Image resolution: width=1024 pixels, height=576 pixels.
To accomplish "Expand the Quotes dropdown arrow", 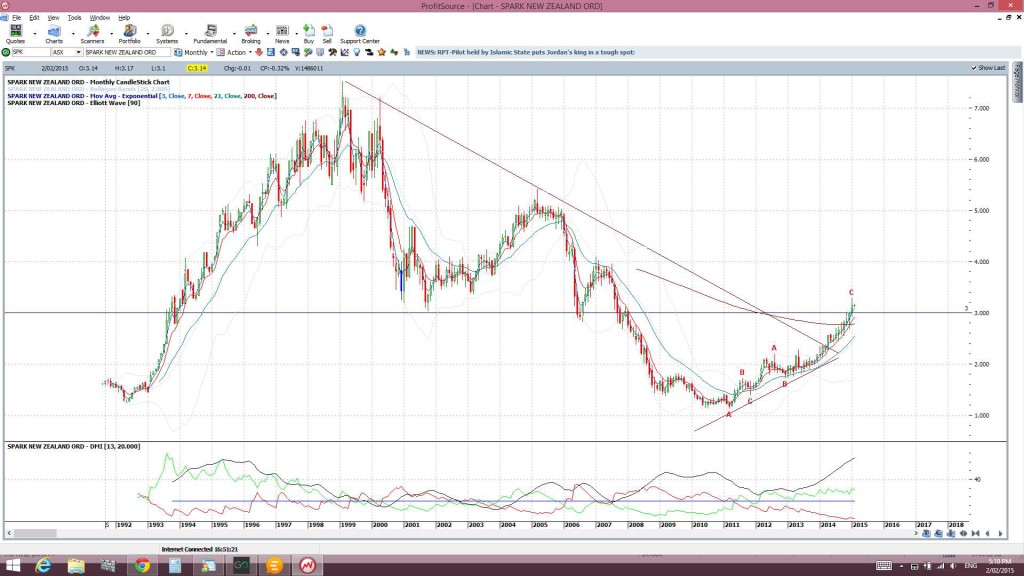I will 35,34.
